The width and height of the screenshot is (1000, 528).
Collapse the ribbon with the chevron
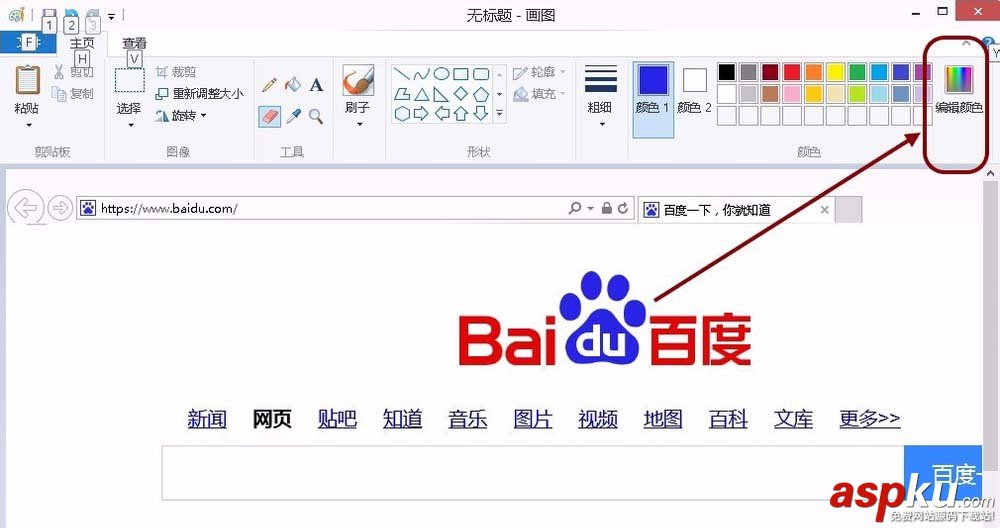pos(966,44)
